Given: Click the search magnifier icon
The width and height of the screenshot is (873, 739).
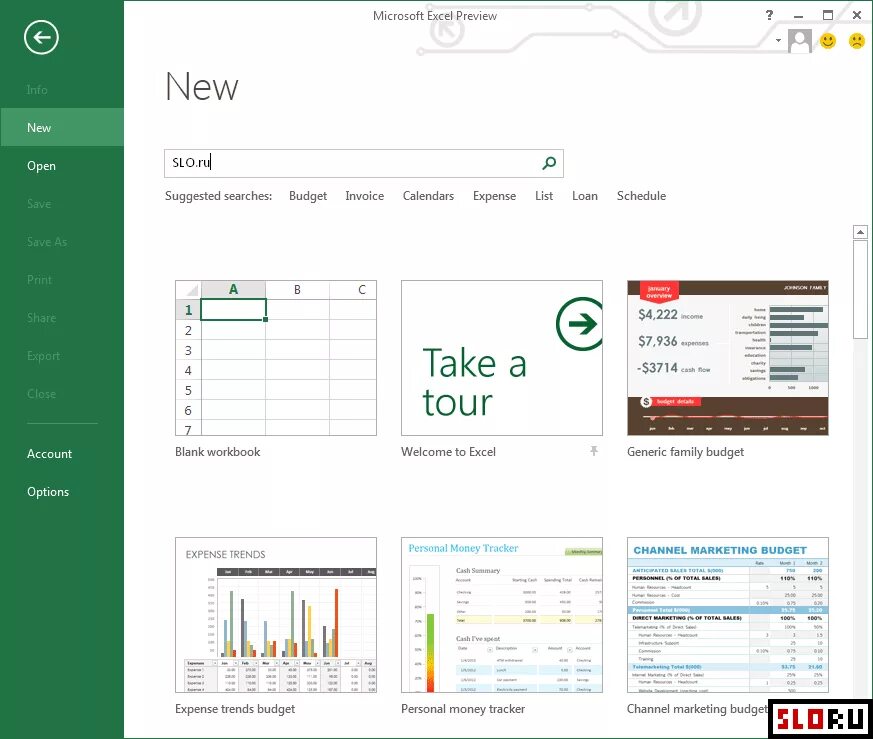Looking at the screenshot, I should pos(549,163).
